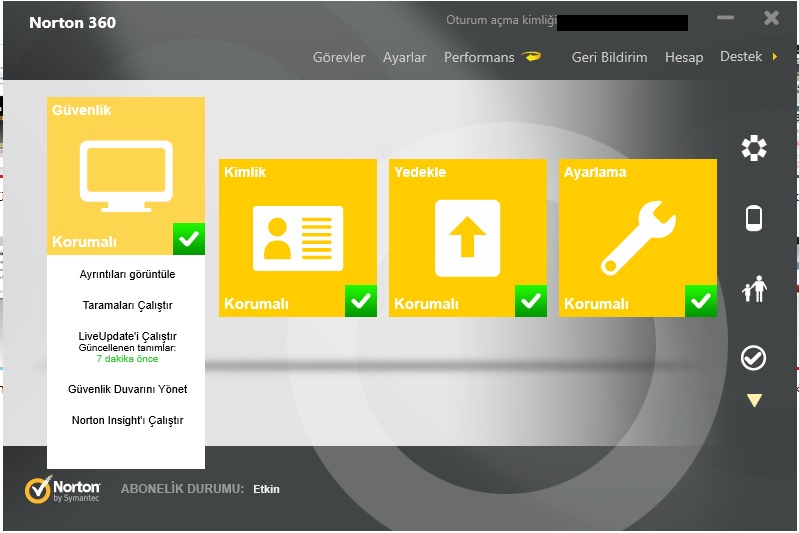Expand the arrow next to Destek
This screenshot has height=533, width=799.
(x=775, y=57)
